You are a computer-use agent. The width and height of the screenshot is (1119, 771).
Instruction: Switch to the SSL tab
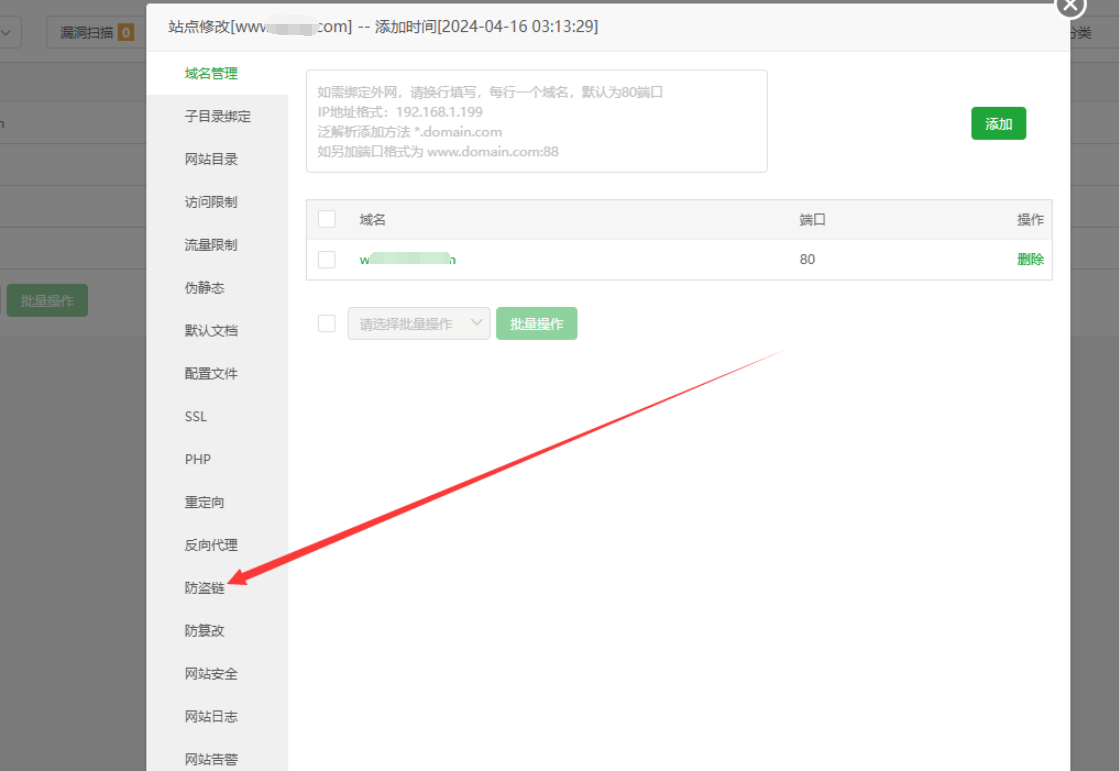click(196, 416)
